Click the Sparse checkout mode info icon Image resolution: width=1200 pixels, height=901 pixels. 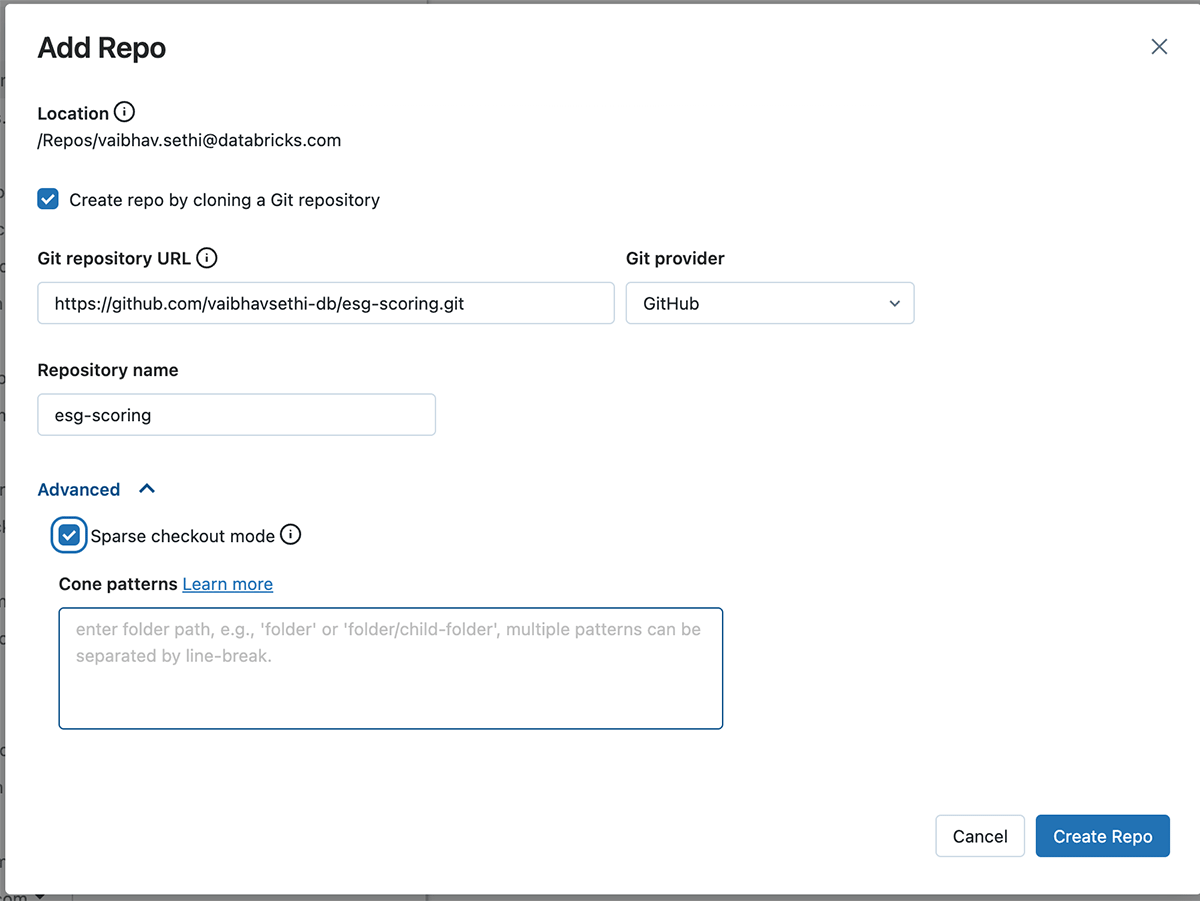pyautogui.click(x=290, y=535)
